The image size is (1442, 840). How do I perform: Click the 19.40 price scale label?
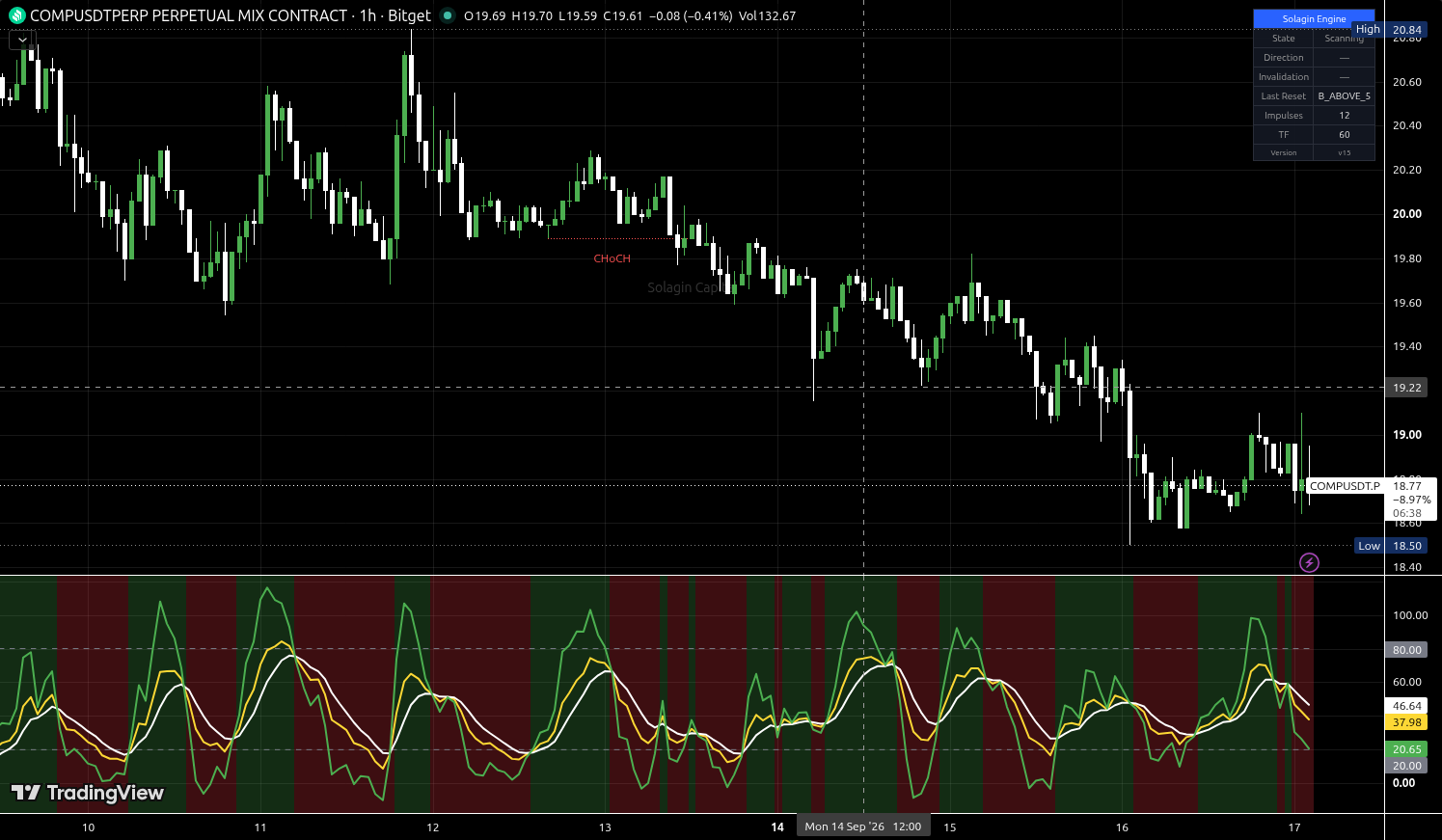coord(1407,346)
